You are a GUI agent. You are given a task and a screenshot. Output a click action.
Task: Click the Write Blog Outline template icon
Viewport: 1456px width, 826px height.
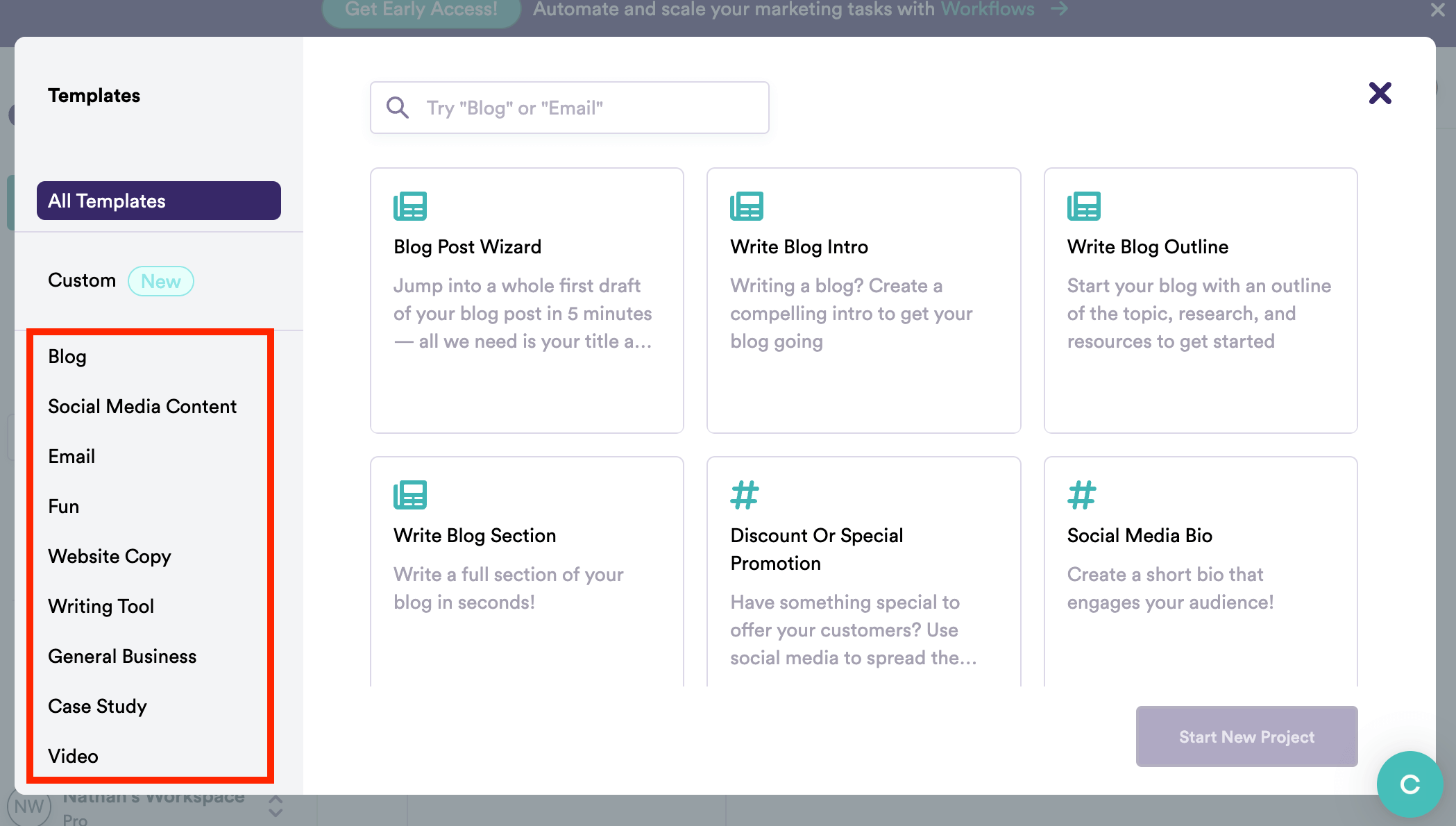(1084, 205)
